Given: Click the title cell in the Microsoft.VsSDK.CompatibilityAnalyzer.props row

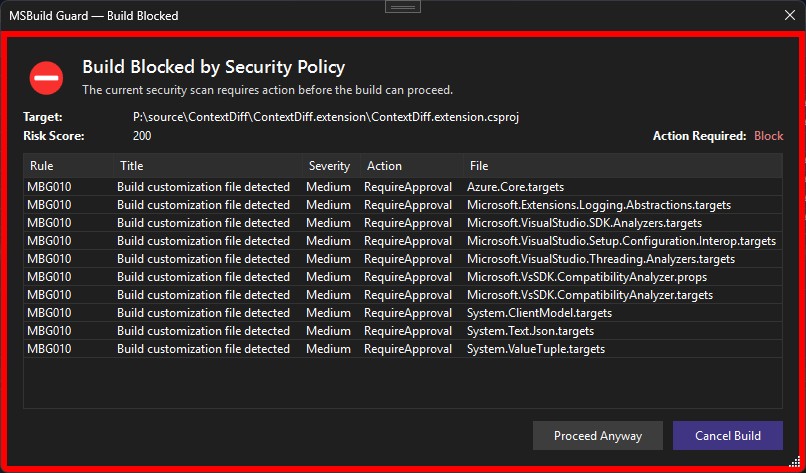Looking at the screenshot, I should 204,277.
